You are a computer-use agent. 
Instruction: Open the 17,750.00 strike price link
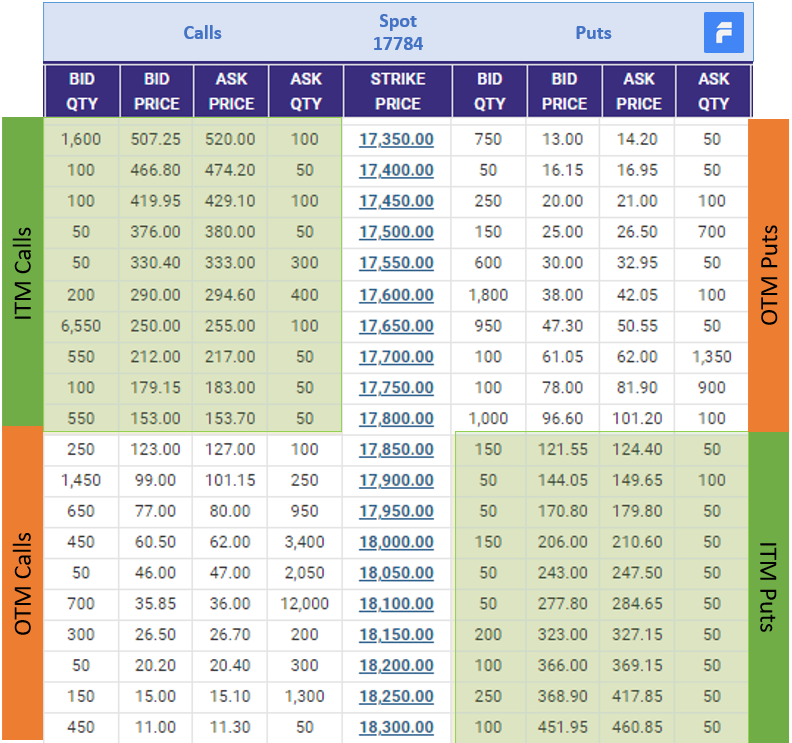tap(397, 387)
